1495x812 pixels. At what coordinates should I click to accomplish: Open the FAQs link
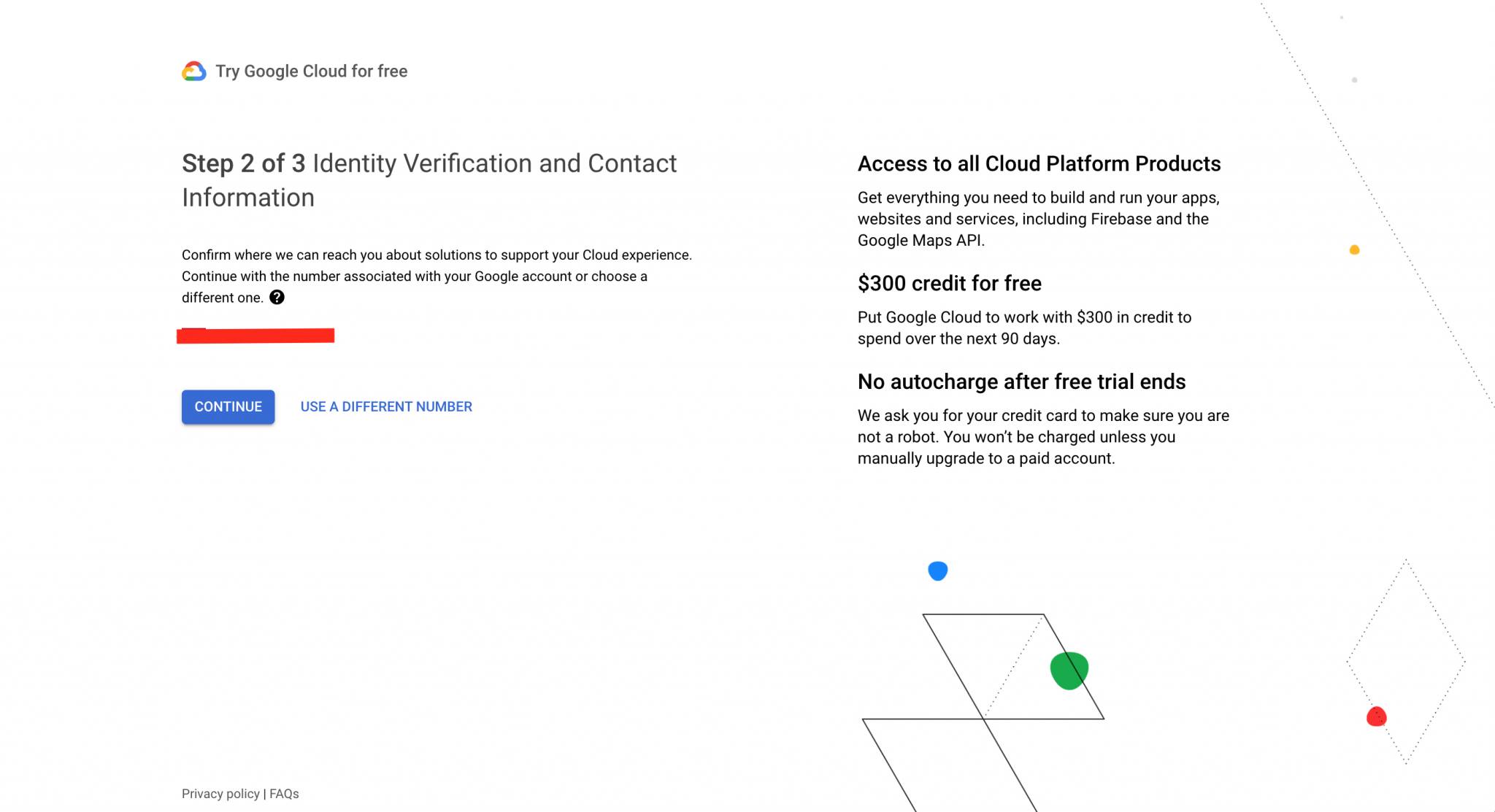(x=284, y=794)
